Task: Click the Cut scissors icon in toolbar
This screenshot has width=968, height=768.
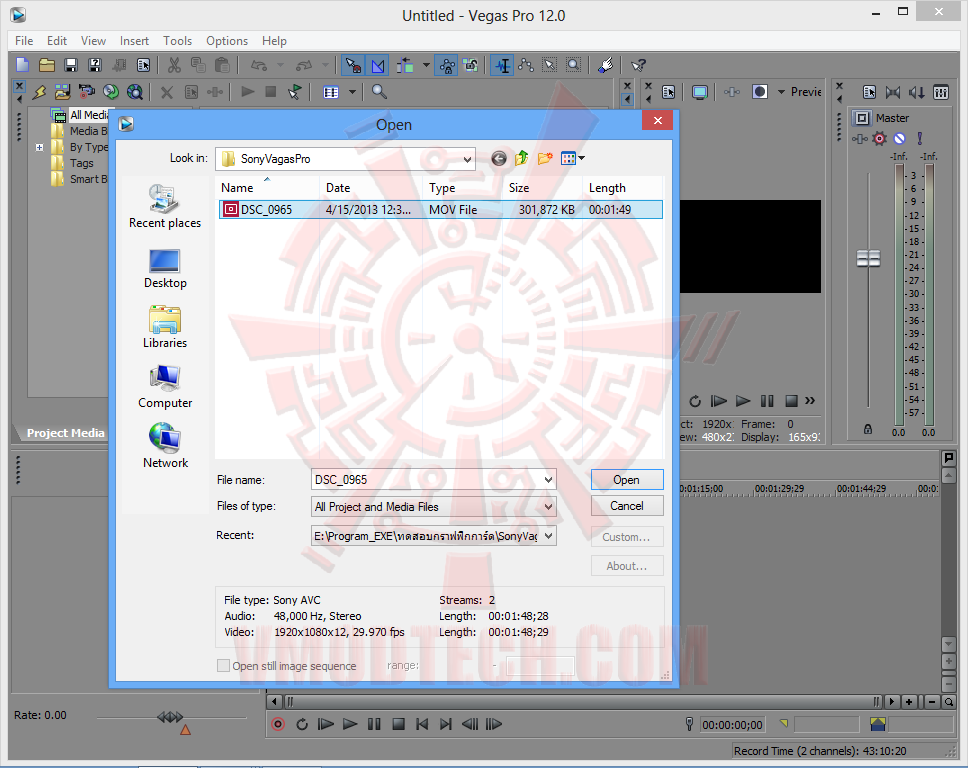Action: (x=174, y=65)
